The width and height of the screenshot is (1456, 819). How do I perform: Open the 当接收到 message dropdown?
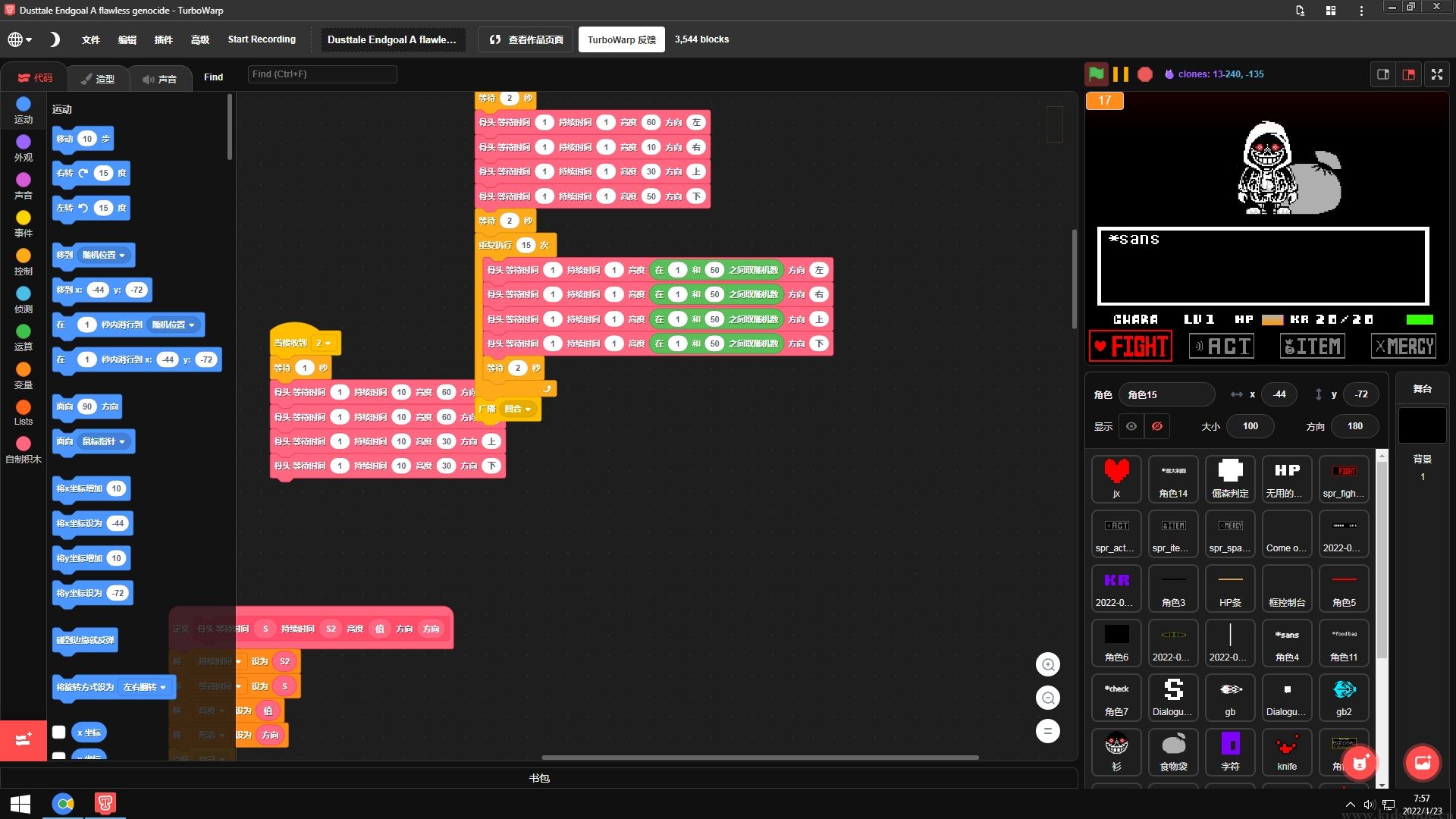coord(323,343)
